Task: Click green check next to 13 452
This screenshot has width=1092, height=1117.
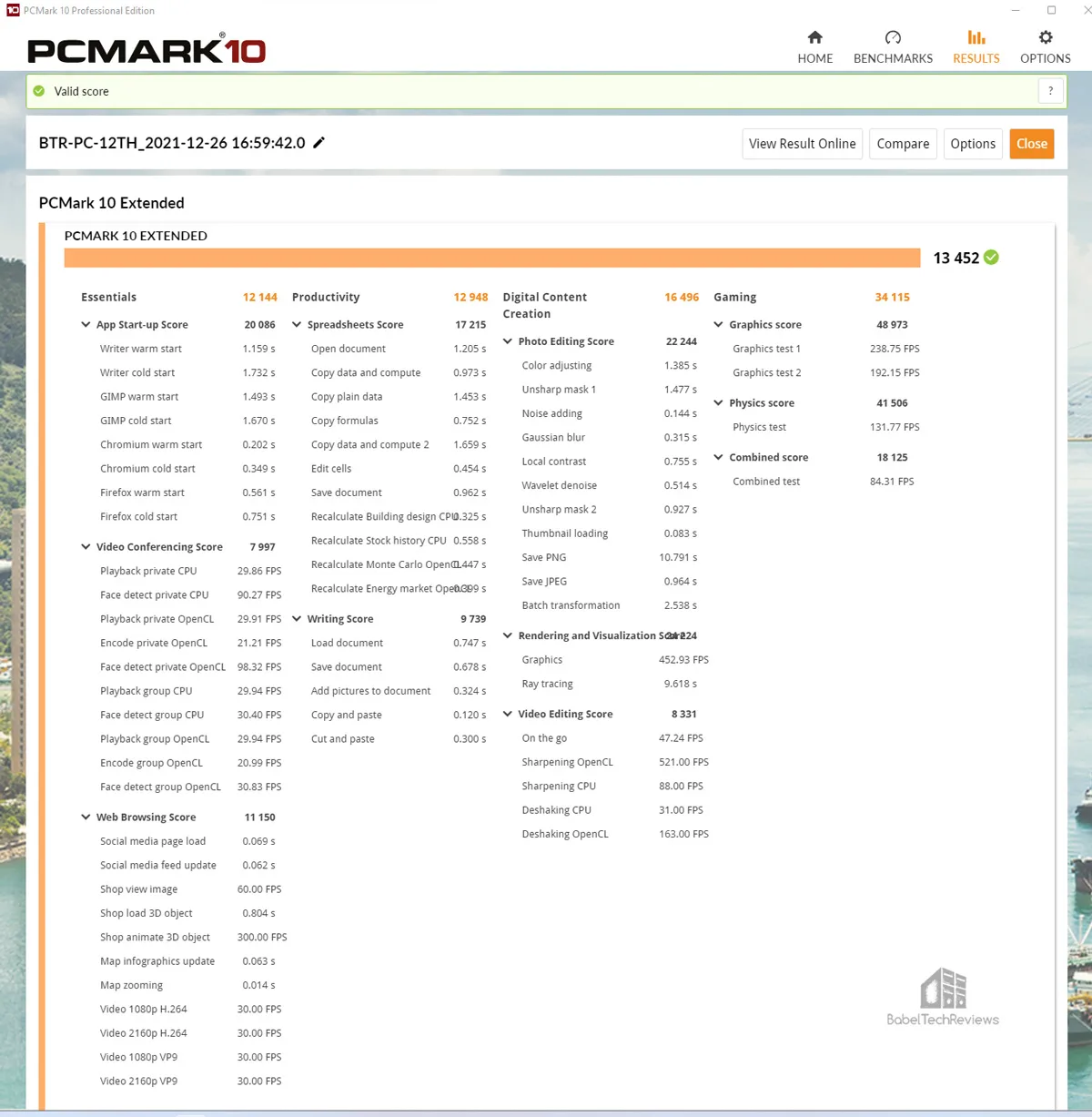Action: [991, 258]
